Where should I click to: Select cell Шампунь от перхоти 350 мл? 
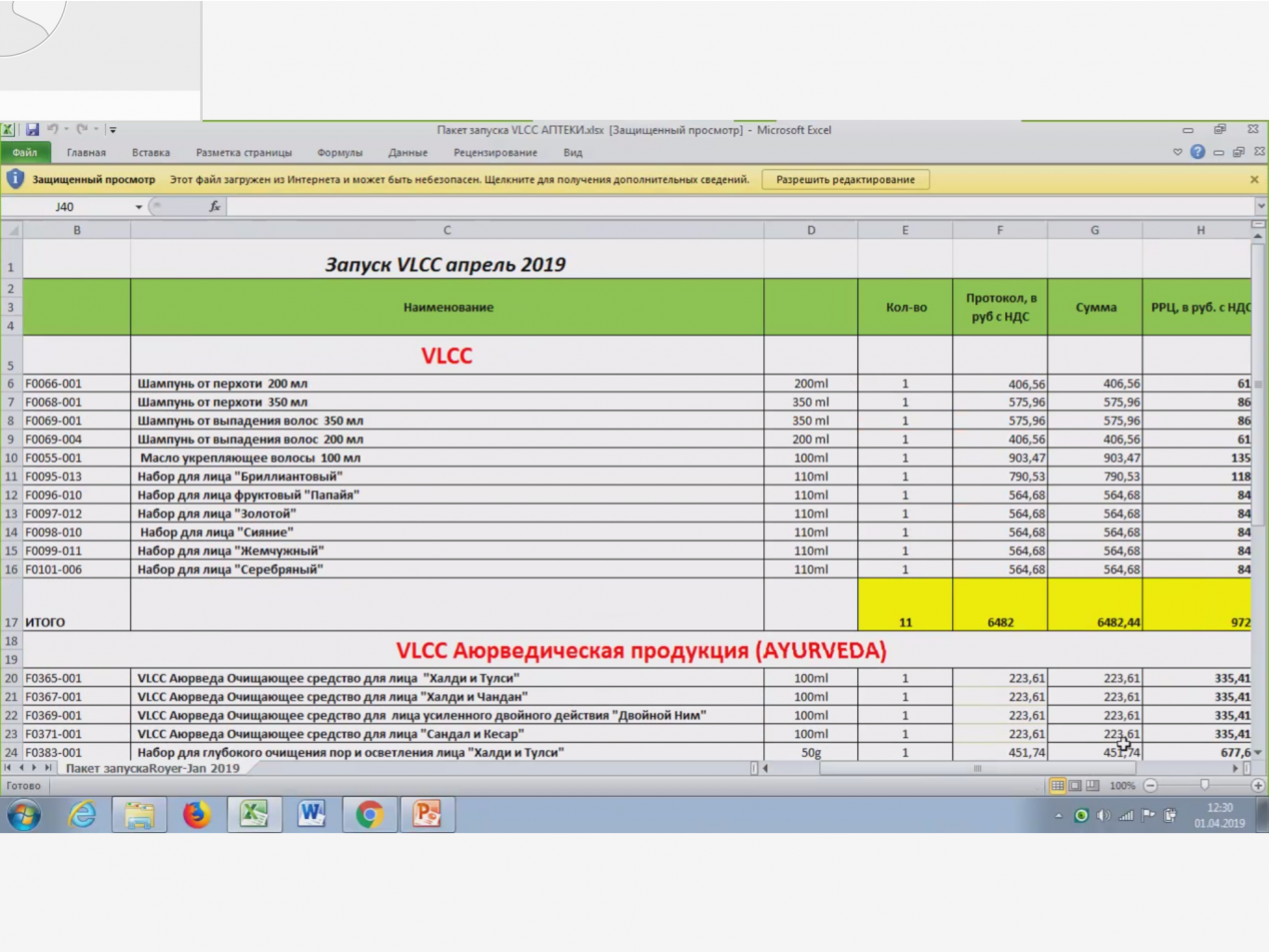click(447, 402)
